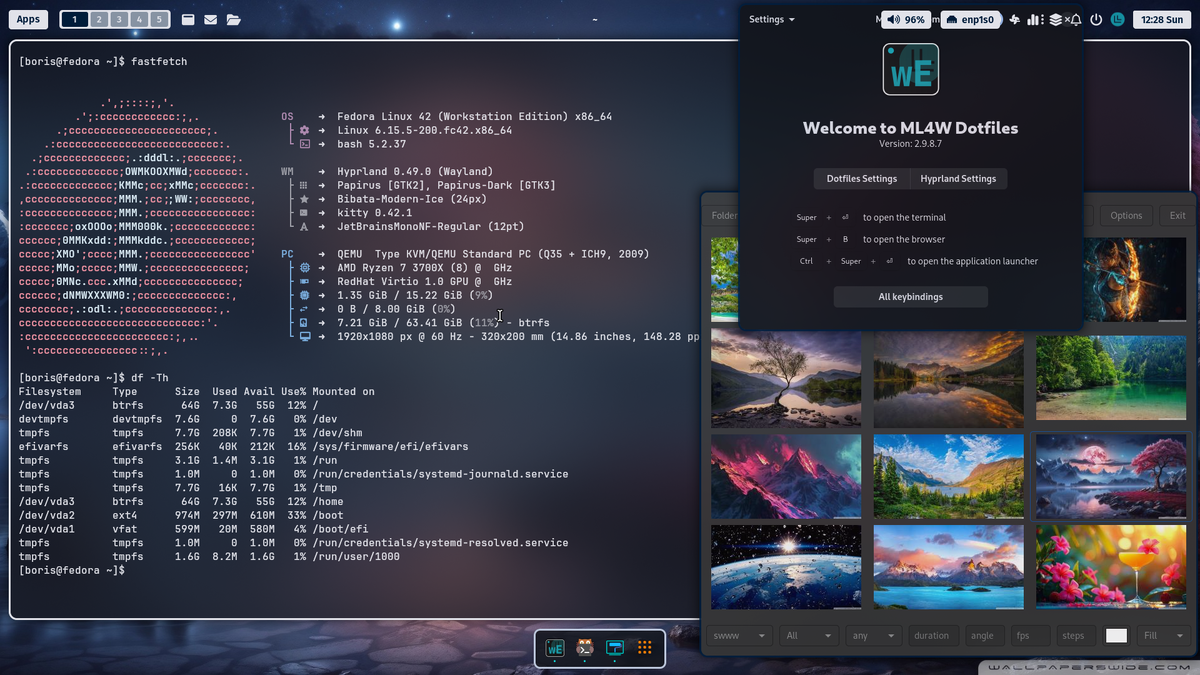Open the Hyprland Settings tab
This screenshot has width=1200, height=675.
coord(958,179)
